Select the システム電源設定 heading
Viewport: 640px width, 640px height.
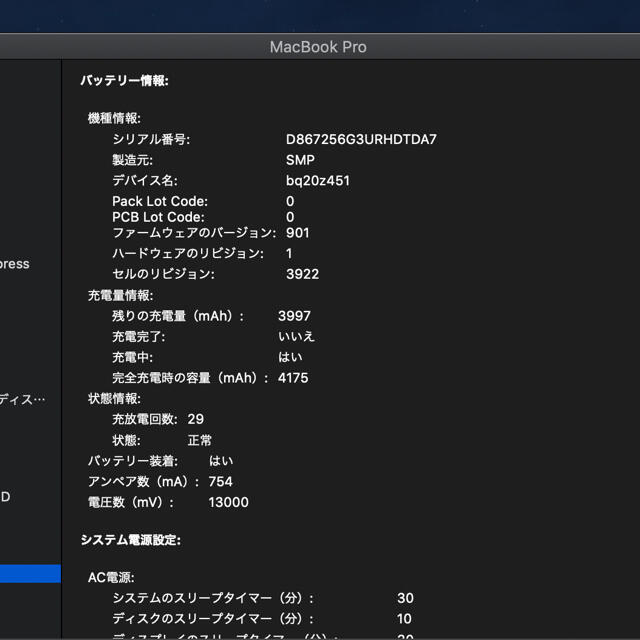131,540
